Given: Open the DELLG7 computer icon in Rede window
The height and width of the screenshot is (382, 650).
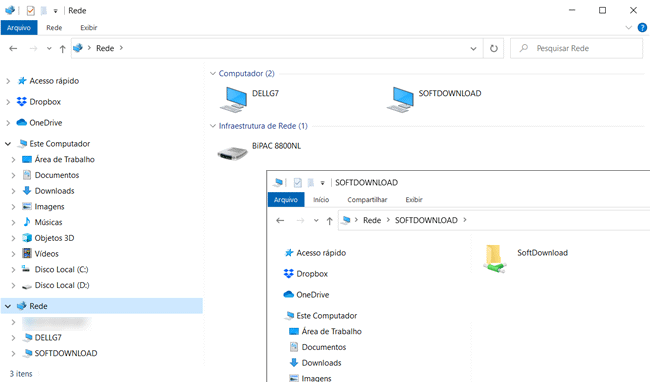Looking at the screenshot, I should (x=234, y=99).
